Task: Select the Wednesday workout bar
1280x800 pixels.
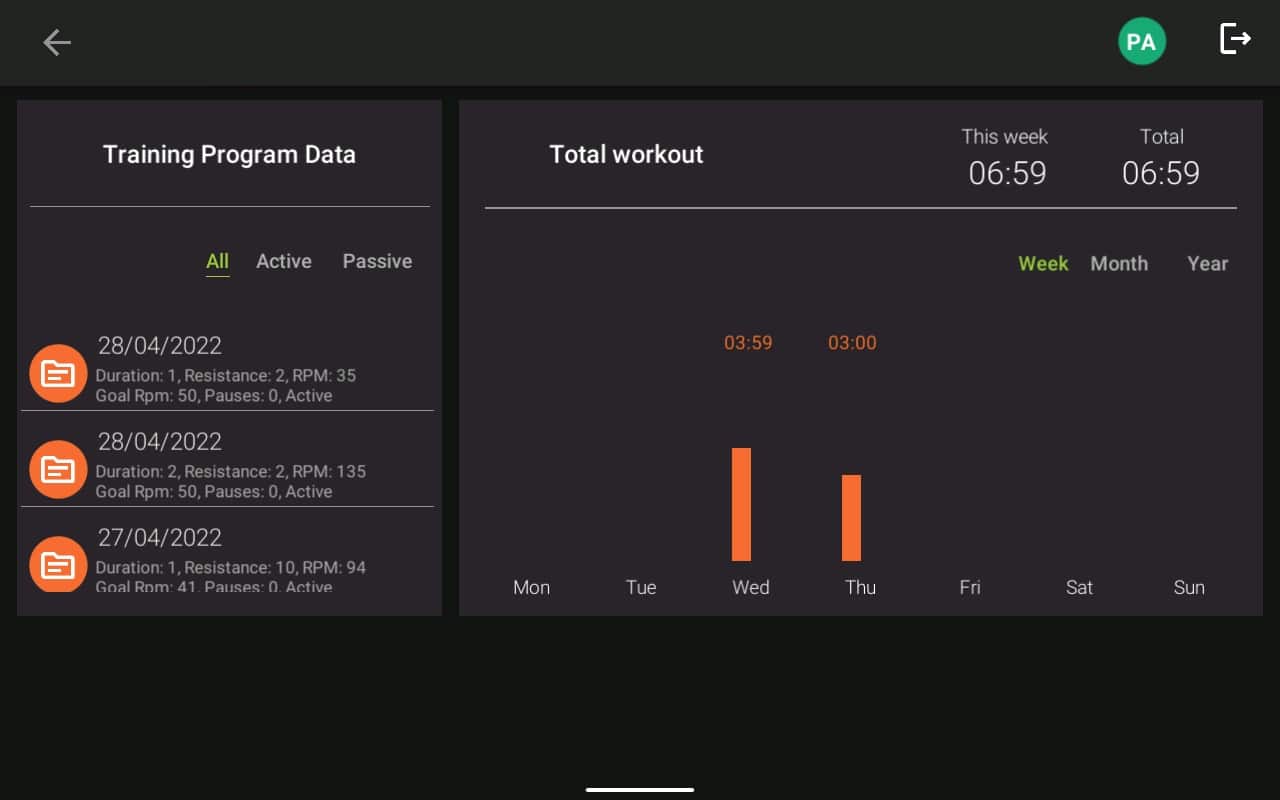Action: [741, 504]
